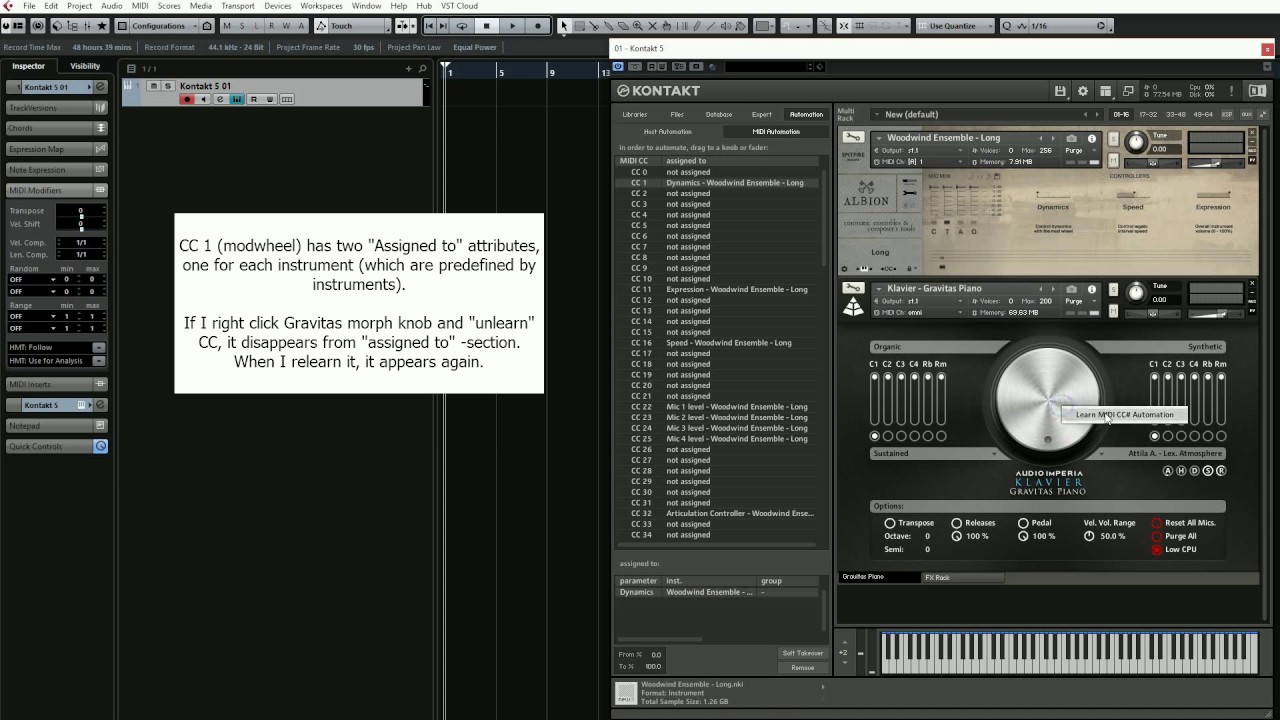Open the Transport menu
The width and height of the screenshot is (1280, 720).
pyautogui.click(x=238, y=6)
